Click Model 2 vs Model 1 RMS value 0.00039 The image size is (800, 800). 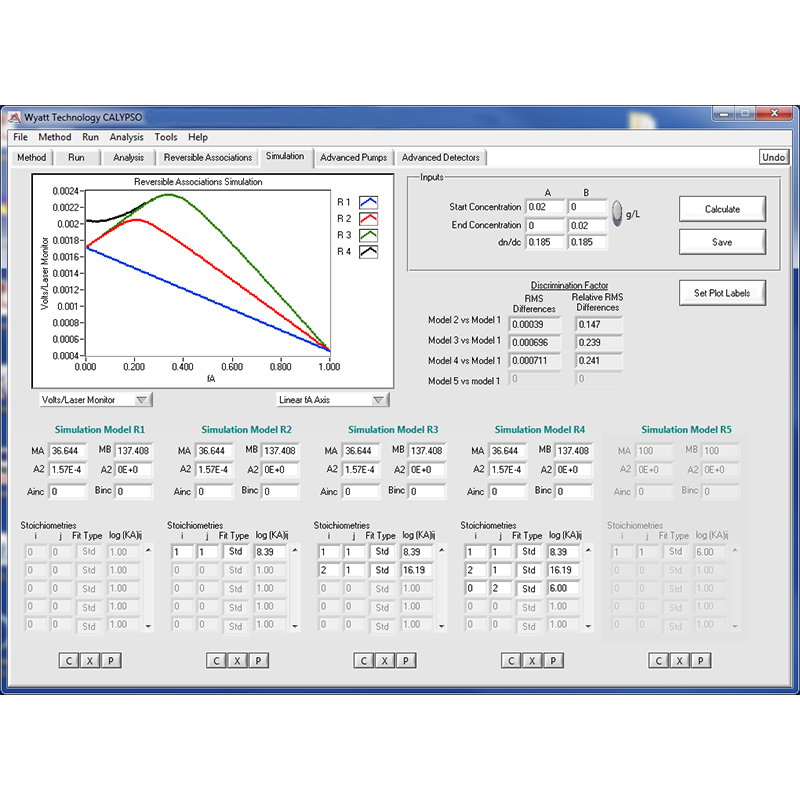[x=534, y=324]
